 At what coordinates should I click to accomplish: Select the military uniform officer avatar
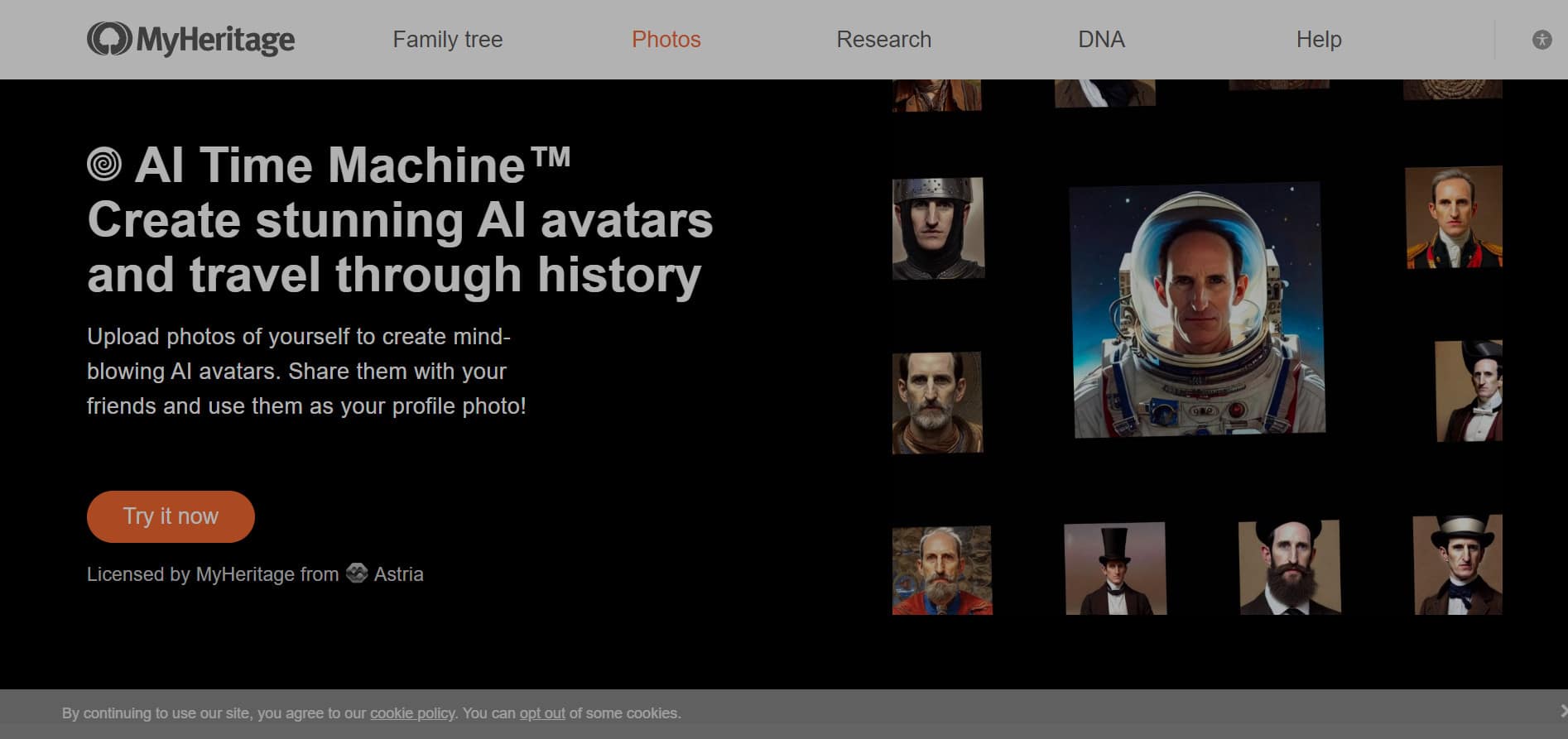coord(1454,217)
